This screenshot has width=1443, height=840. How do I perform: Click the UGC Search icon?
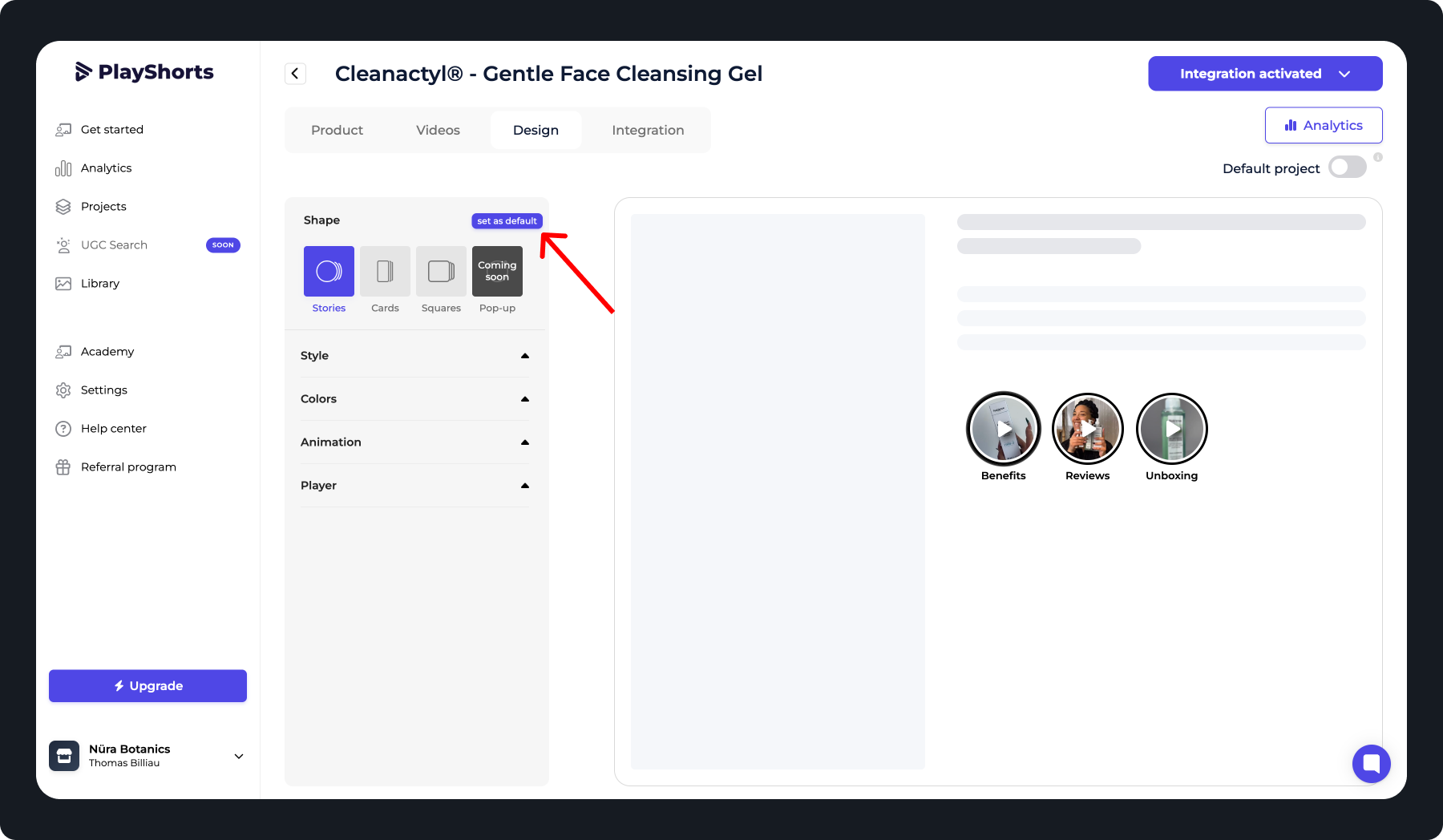coord(63,245)
